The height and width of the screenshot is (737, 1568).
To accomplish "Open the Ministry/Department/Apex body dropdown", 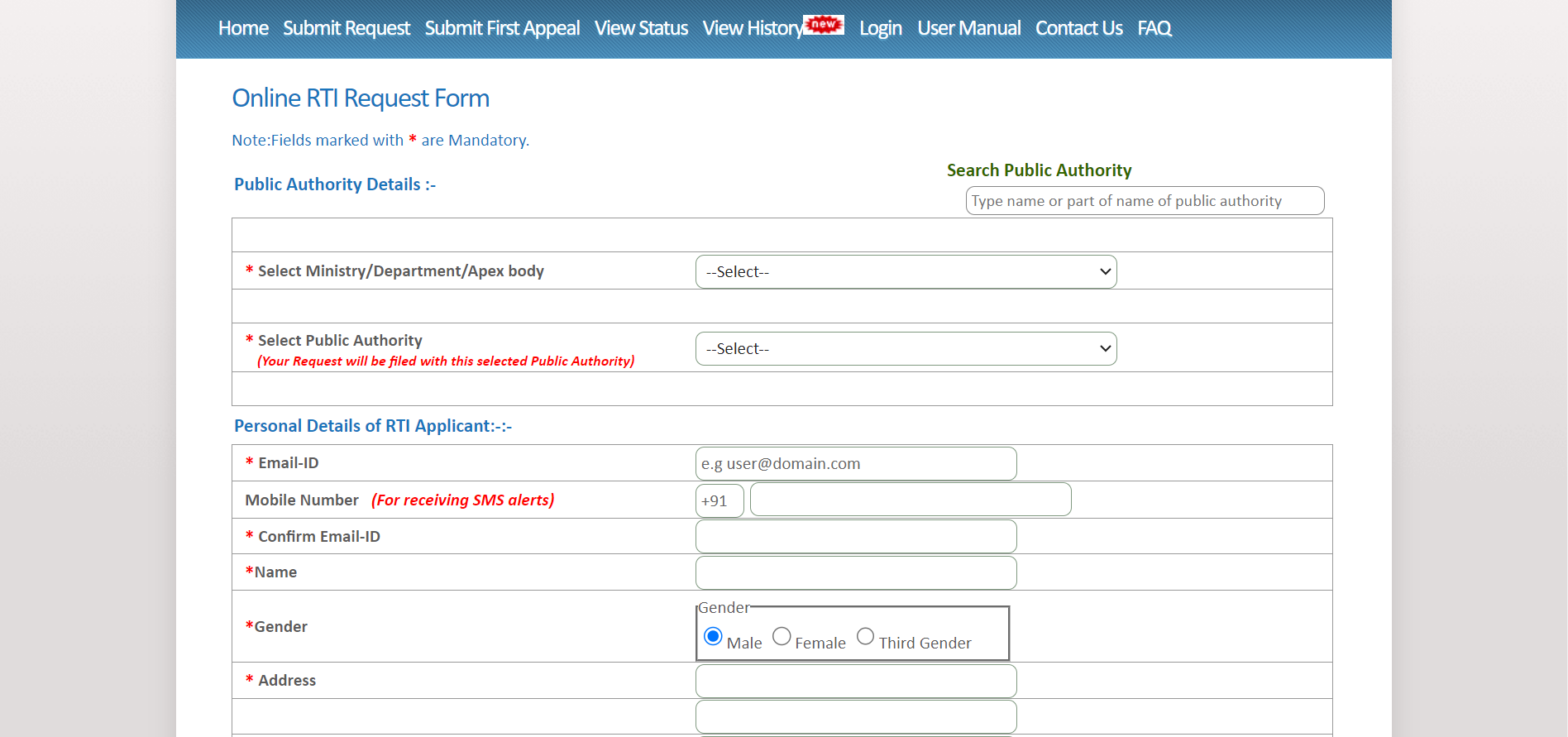I will point(906,272).
